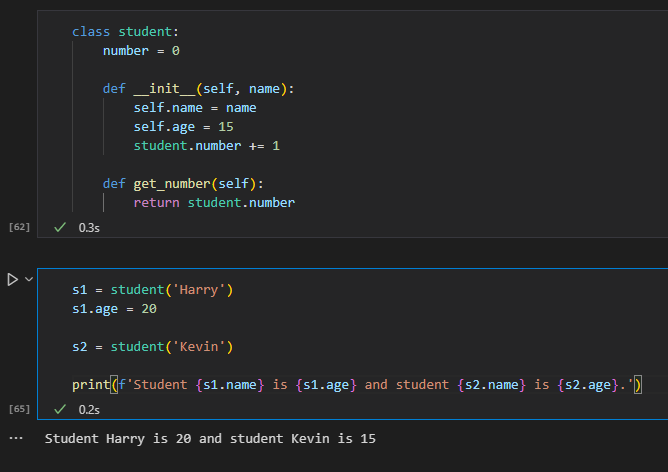Viewport: 668px width, 472px height.
Task: Click execution count label [62]
Action: [19, 227]
